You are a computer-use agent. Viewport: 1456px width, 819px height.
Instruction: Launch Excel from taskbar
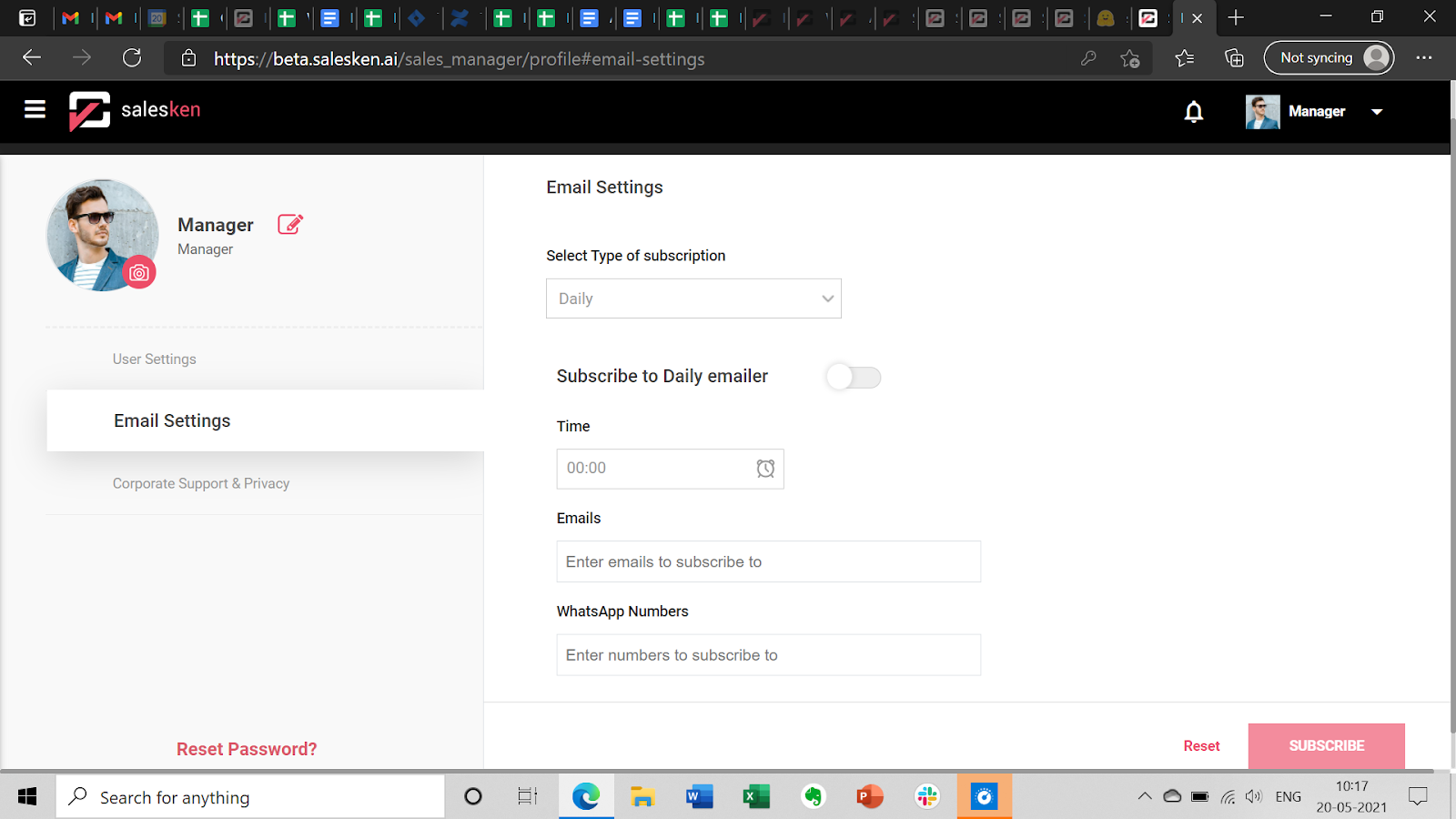point(756,797)
